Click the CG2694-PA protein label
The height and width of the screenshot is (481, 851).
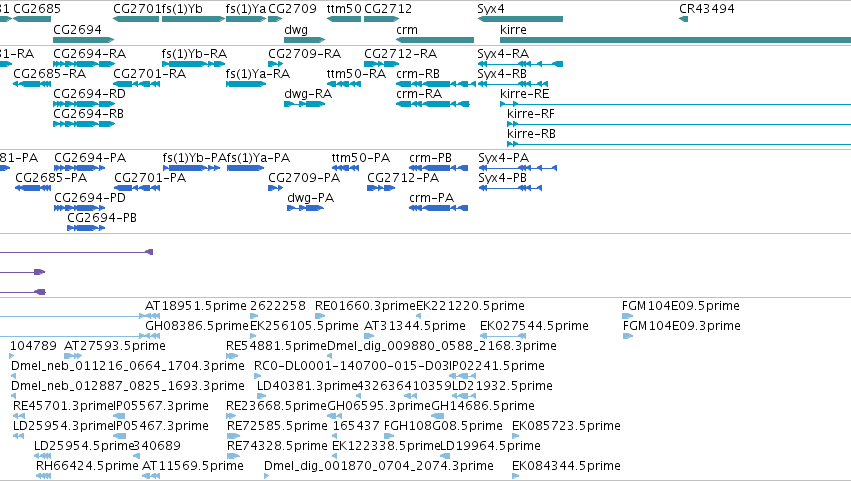coord(90,158)
